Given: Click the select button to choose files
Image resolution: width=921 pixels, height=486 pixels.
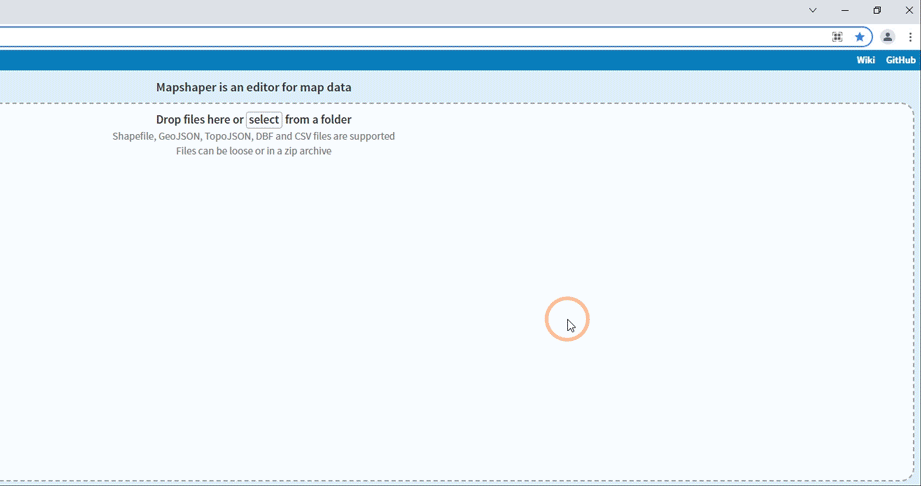Looking at the screenshot, I should [x=264, y=119].
